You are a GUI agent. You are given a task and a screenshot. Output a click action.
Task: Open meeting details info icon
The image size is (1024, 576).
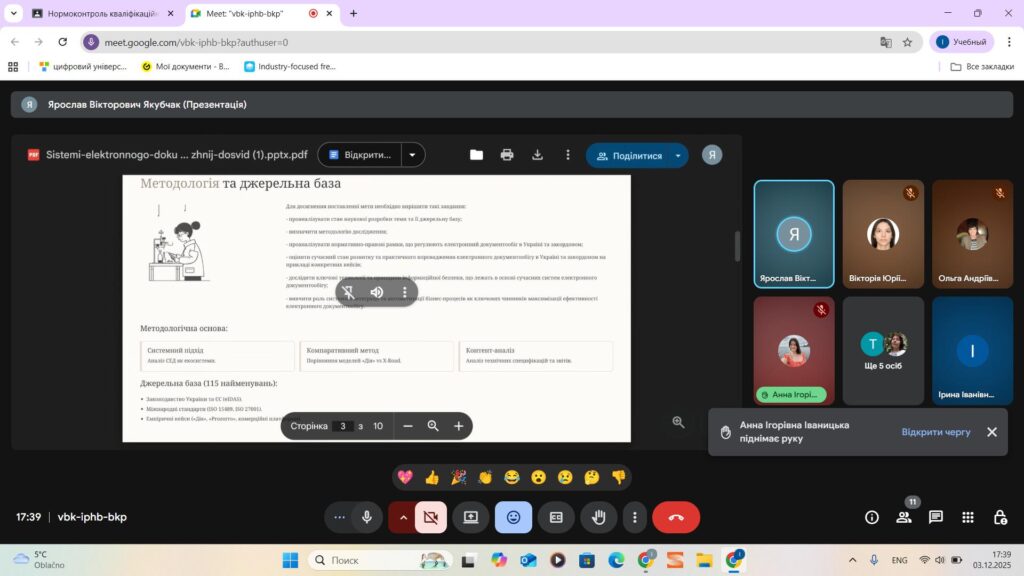(872, 517)
